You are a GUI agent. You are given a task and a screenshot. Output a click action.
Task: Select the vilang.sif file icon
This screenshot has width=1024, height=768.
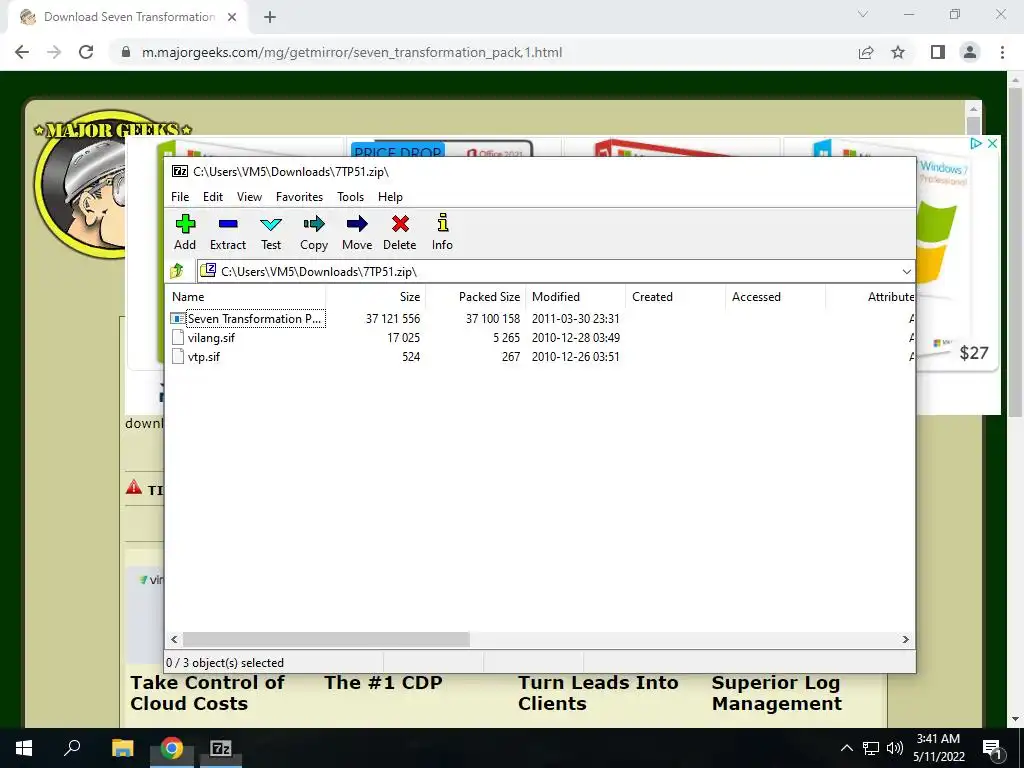(x=178, y=338)
